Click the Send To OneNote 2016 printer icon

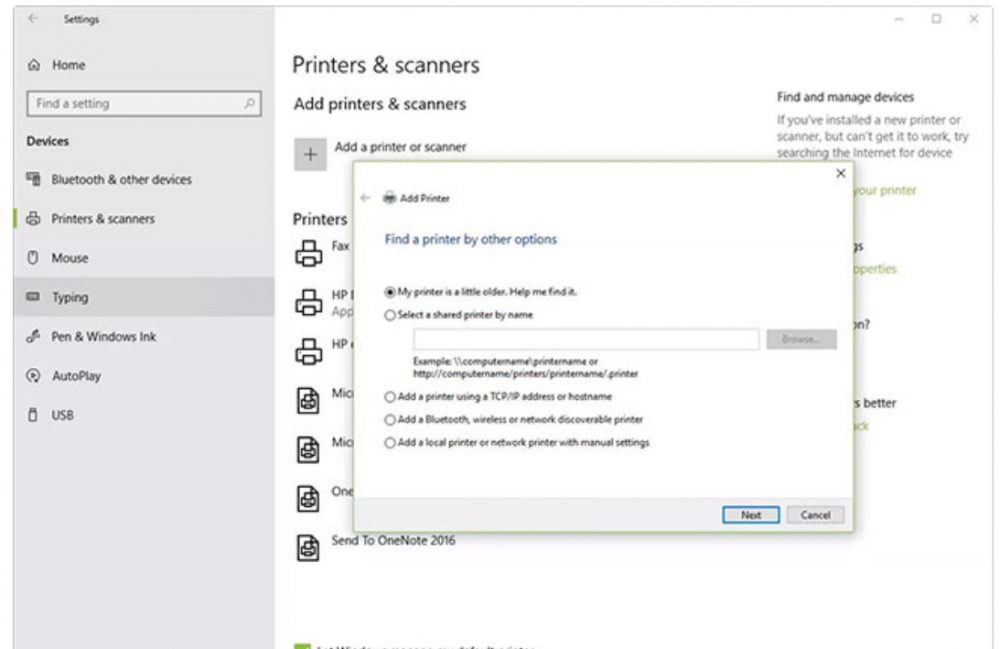[x=306, y=546]
